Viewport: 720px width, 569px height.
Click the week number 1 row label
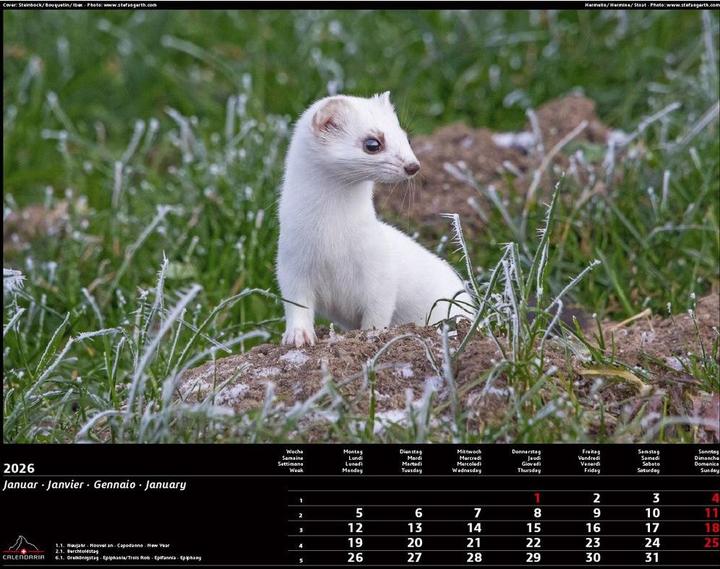pos(301,501)
